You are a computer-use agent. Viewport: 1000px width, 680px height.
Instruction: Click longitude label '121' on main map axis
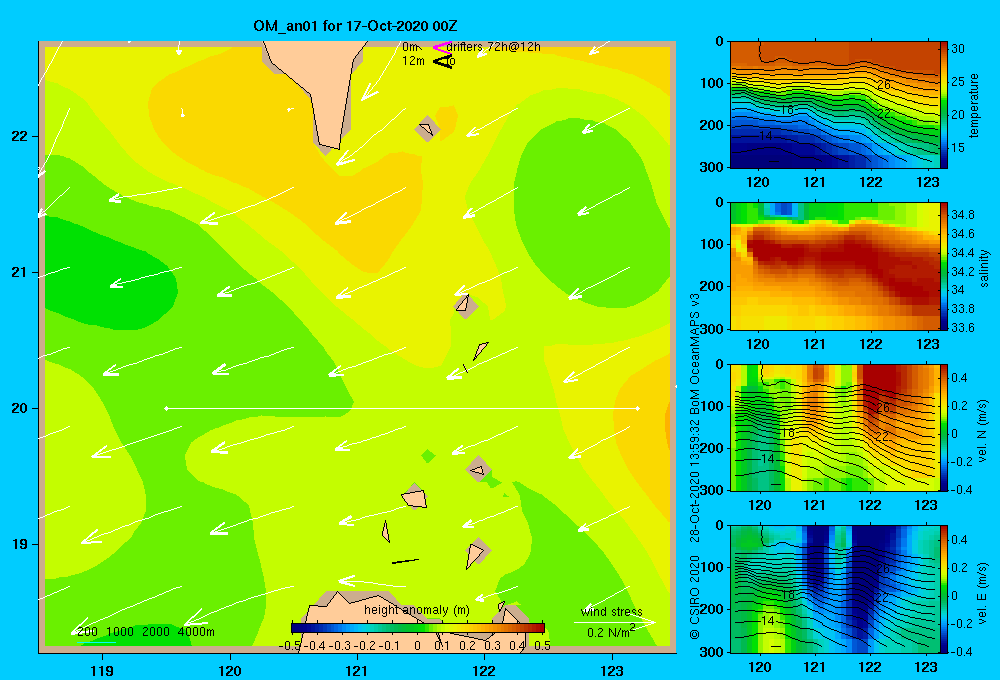click(x=357, y=670)
